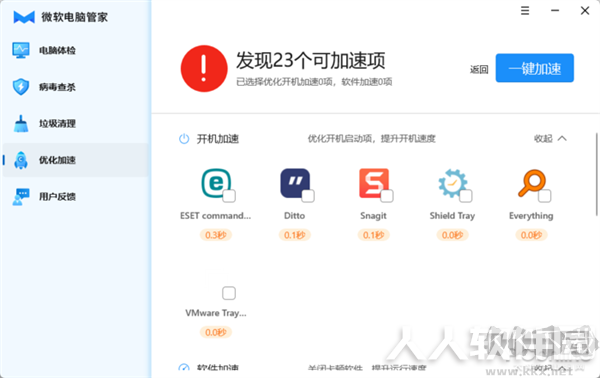The image size is (600, 378).
Task: Click the 'VMware Tray...' label
Action: [216, 313]
